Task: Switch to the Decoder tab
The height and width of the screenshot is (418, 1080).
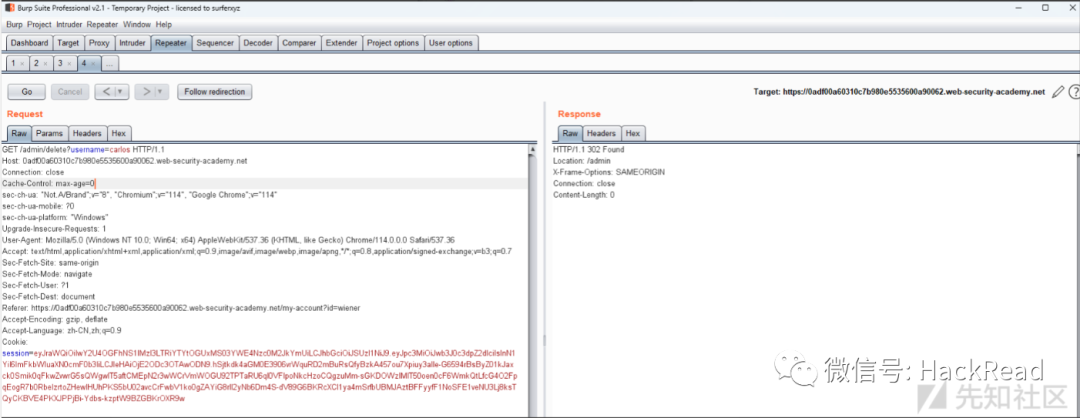Action: point(258,43)
